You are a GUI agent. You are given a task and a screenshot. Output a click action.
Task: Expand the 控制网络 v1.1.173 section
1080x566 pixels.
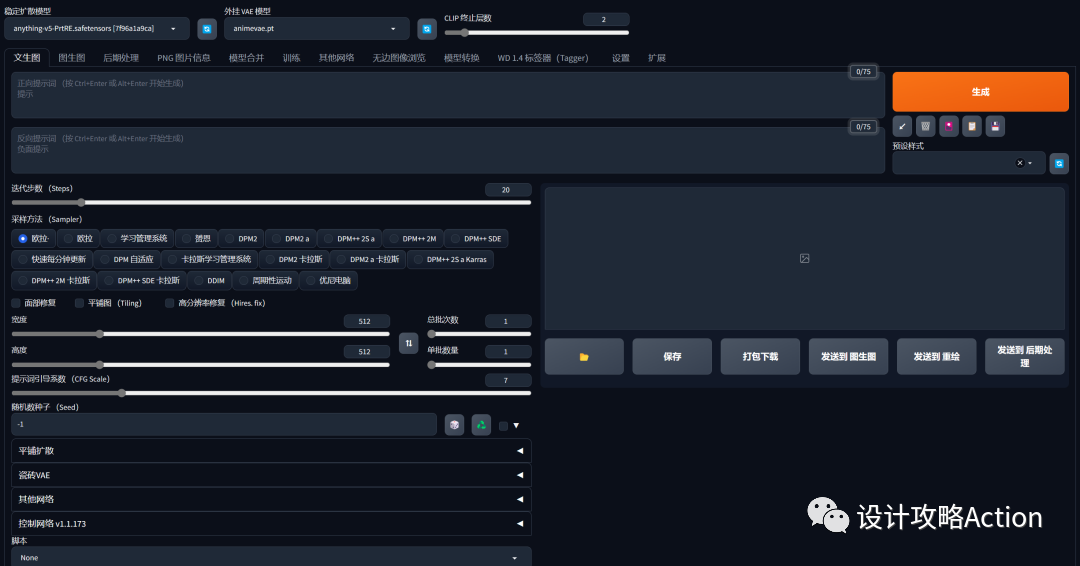point(271,523)
